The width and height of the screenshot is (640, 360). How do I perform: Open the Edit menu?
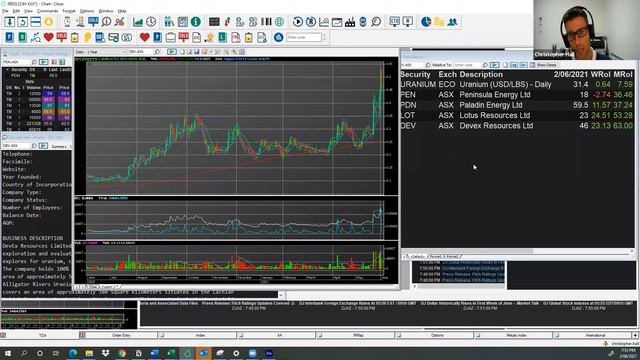pos(16,11)
